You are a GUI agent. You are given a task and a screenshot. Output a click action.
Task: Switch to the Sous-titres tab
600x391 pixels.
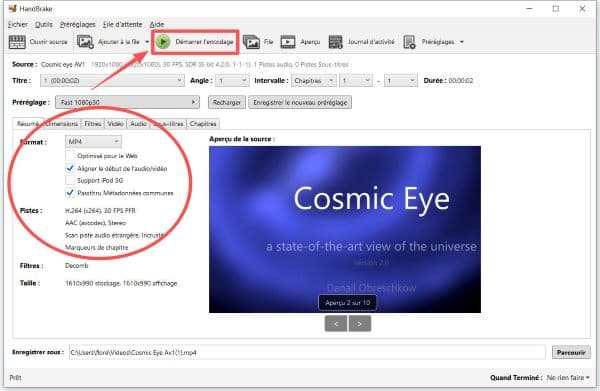(x=168, y=124)
